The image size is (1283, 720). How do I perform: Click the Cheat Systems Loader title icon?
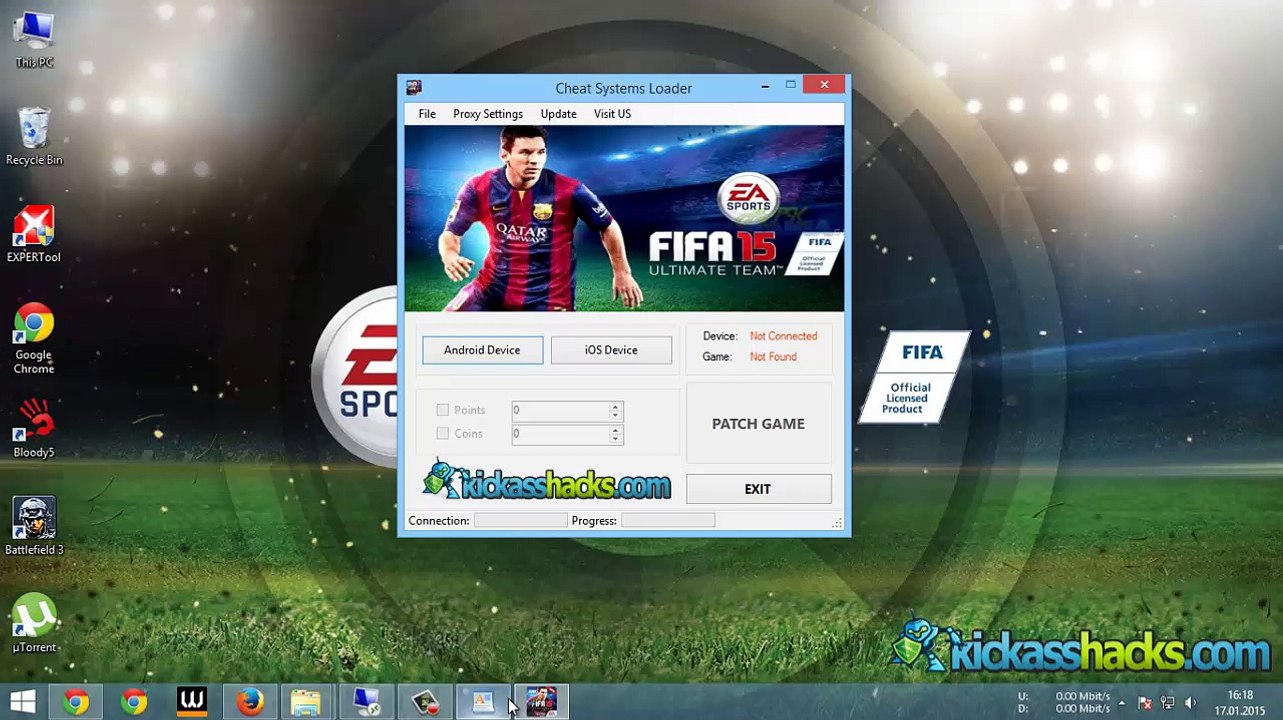[414, 88]
